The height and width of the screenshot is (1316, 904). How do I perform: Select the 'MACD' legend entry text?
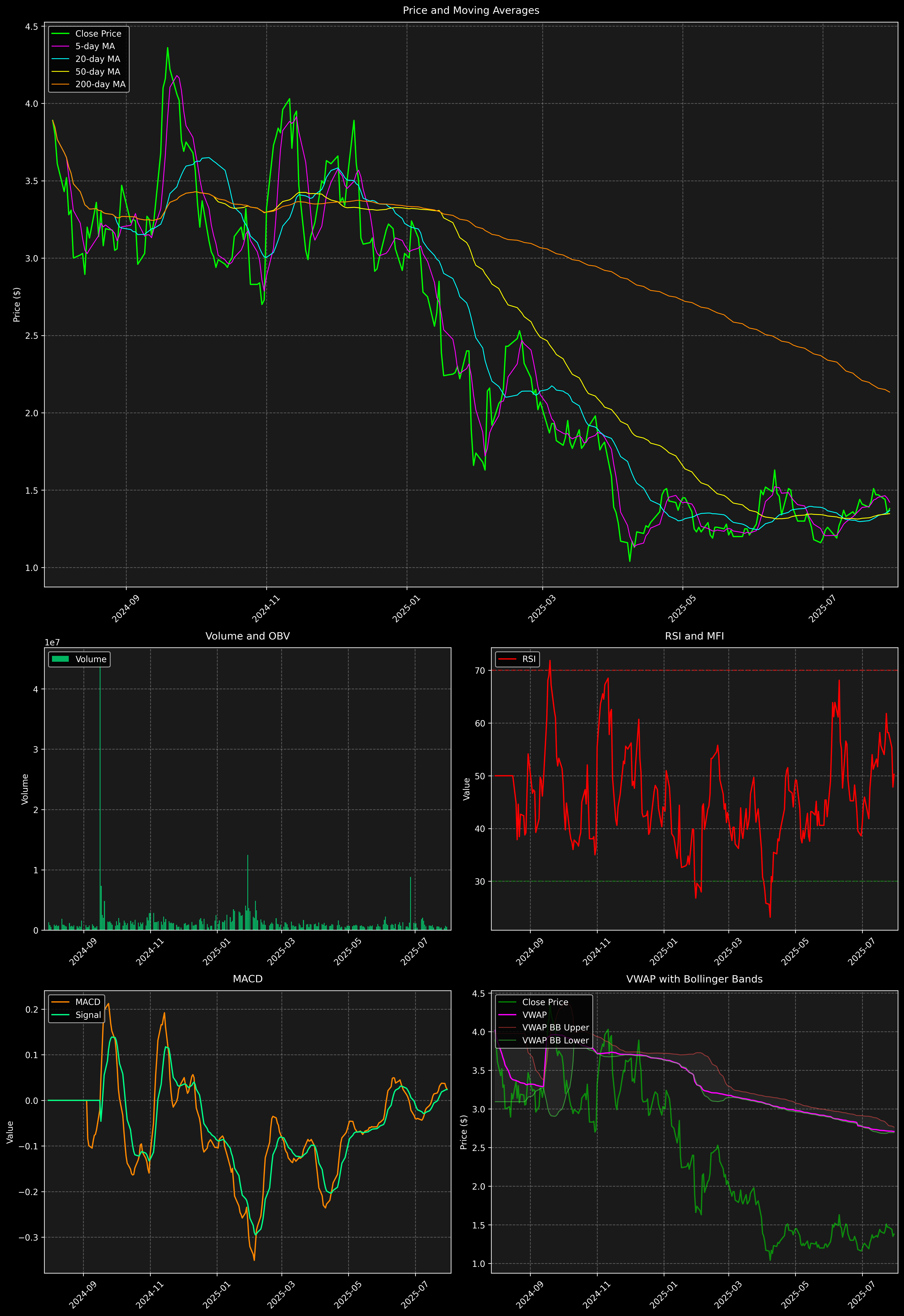coord(88,1002)
